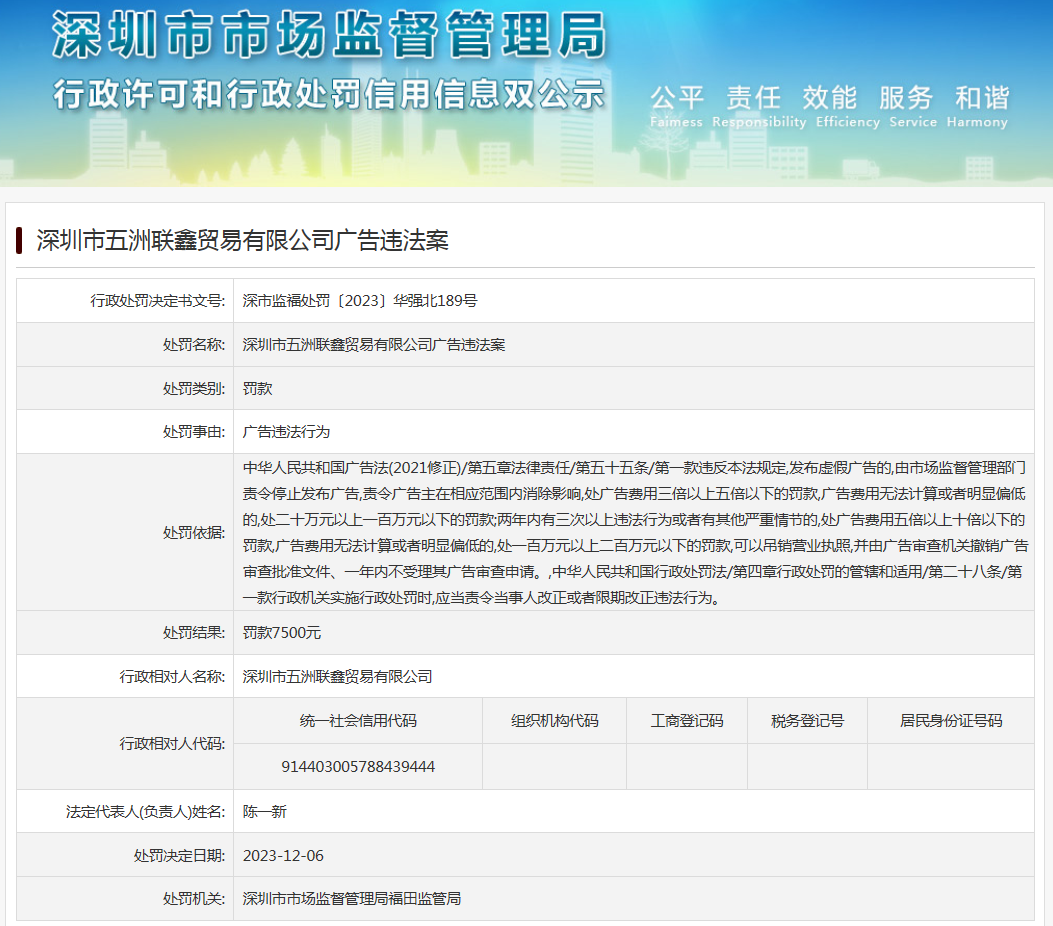Click the 居民身份证号码 column header
This screenshot has height=926, width=1053.
tap(950, 721)
